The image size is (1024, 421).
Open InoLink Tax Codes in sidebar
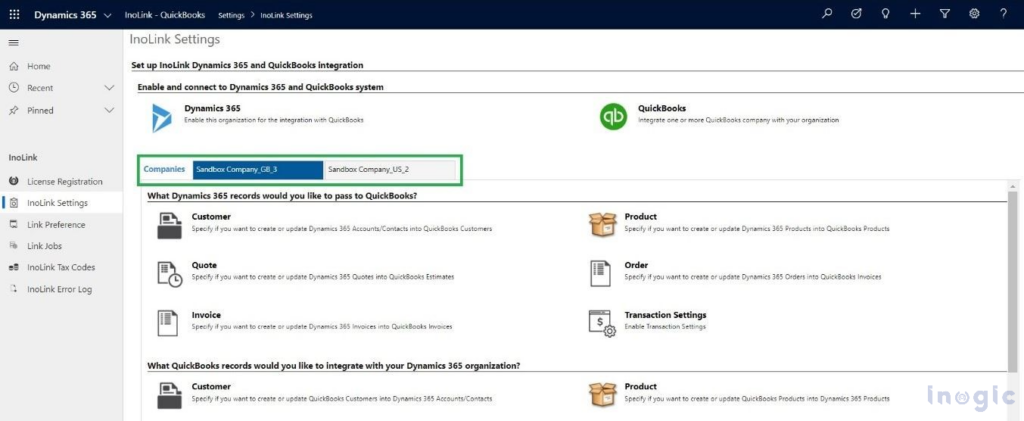pos(61,268)
